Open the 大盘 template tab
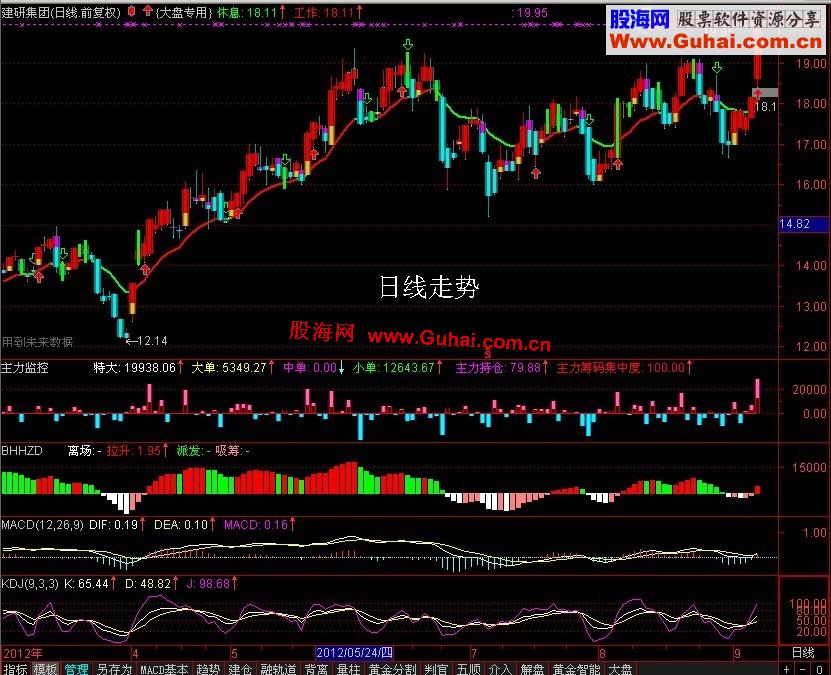This screenshot has width=831, height=675. [x=620, y=669]
